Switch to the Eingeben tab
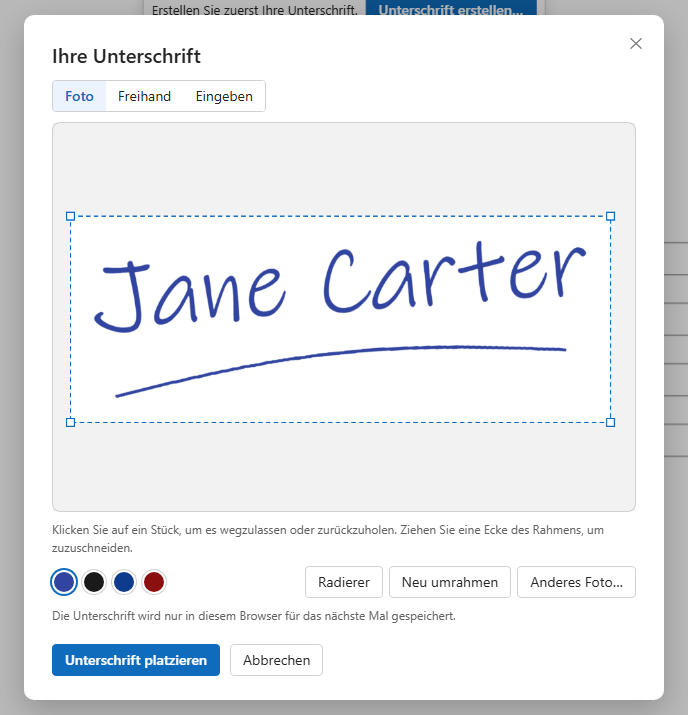The image size is (688, 715). (224, 96)
